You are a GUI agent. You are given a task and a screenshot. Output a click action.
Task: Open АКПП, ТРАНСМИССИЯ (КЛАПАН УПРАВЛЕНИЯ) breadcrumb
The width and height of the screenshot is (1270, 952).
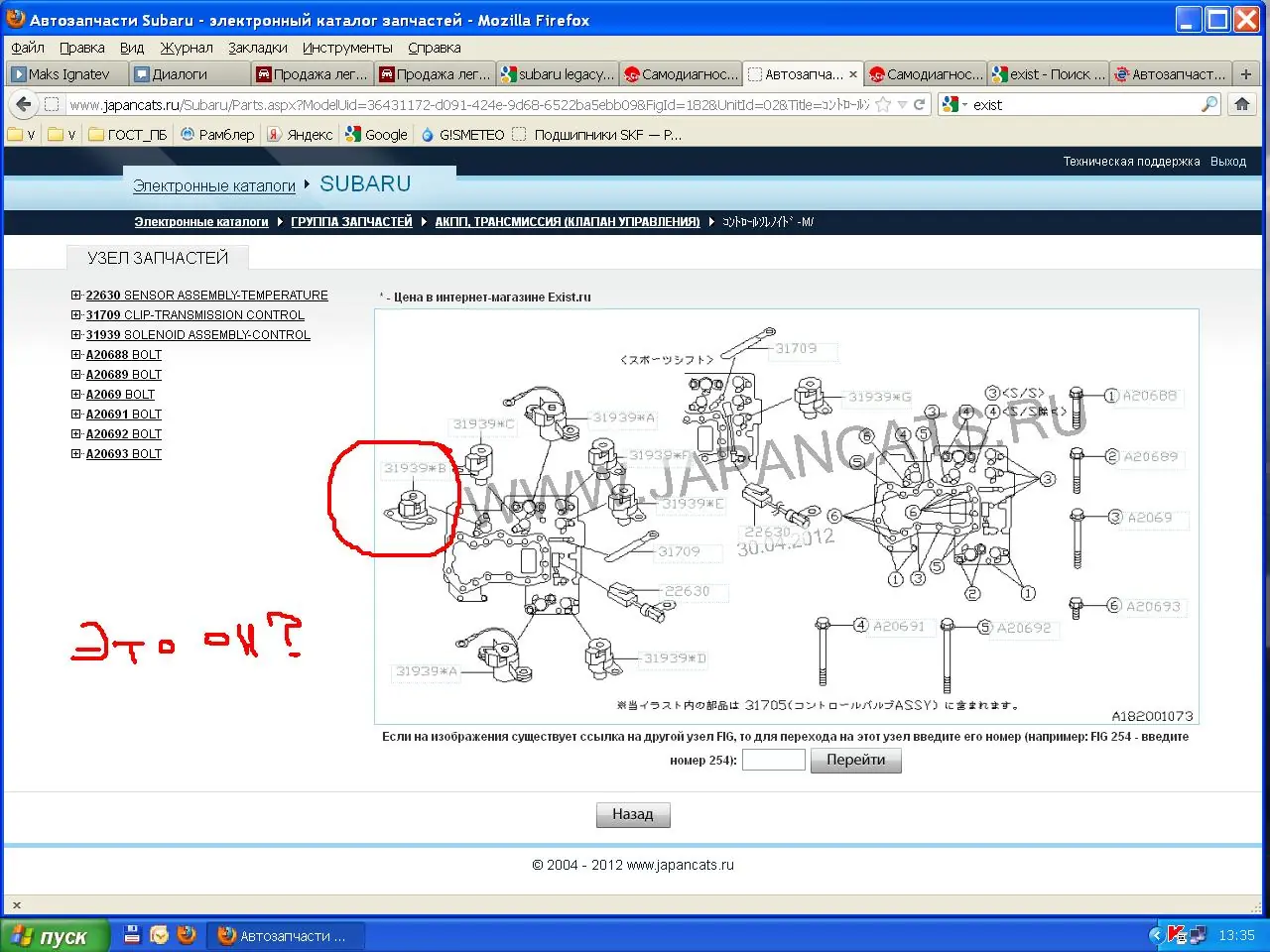[568, 222]
